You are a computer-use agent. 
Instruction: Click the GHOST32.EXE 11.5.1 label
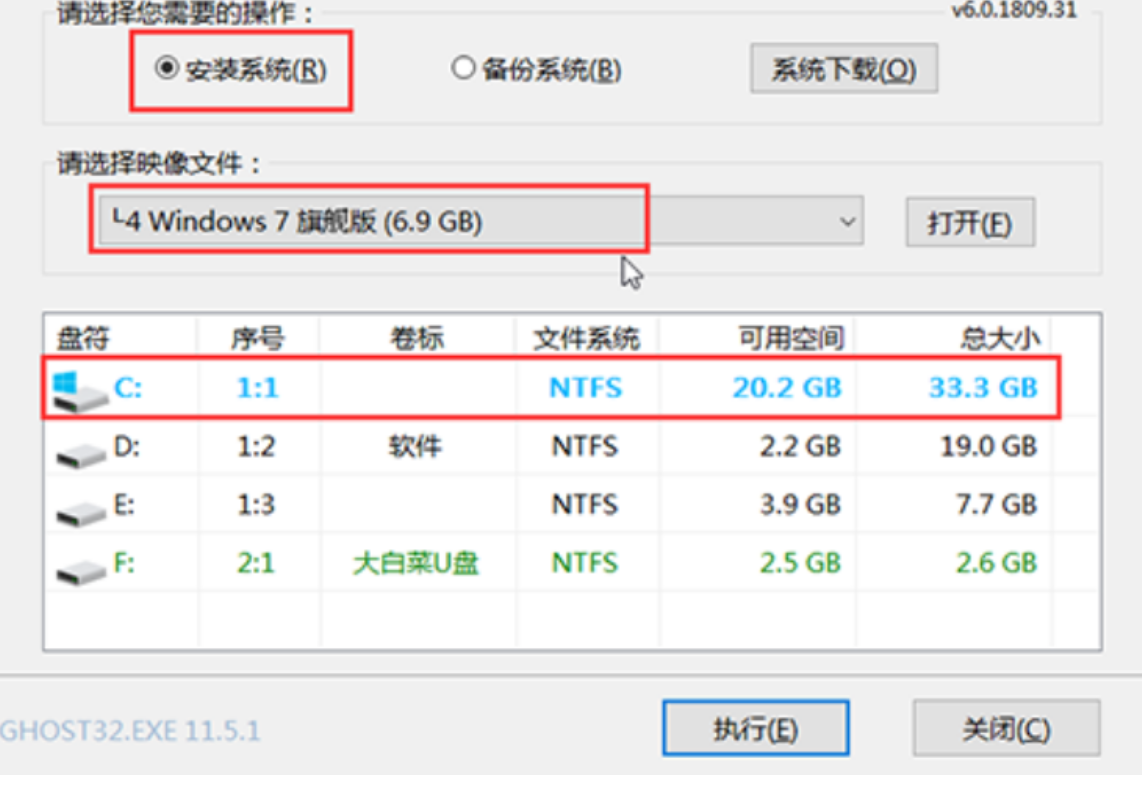click(x=130, y=731)
